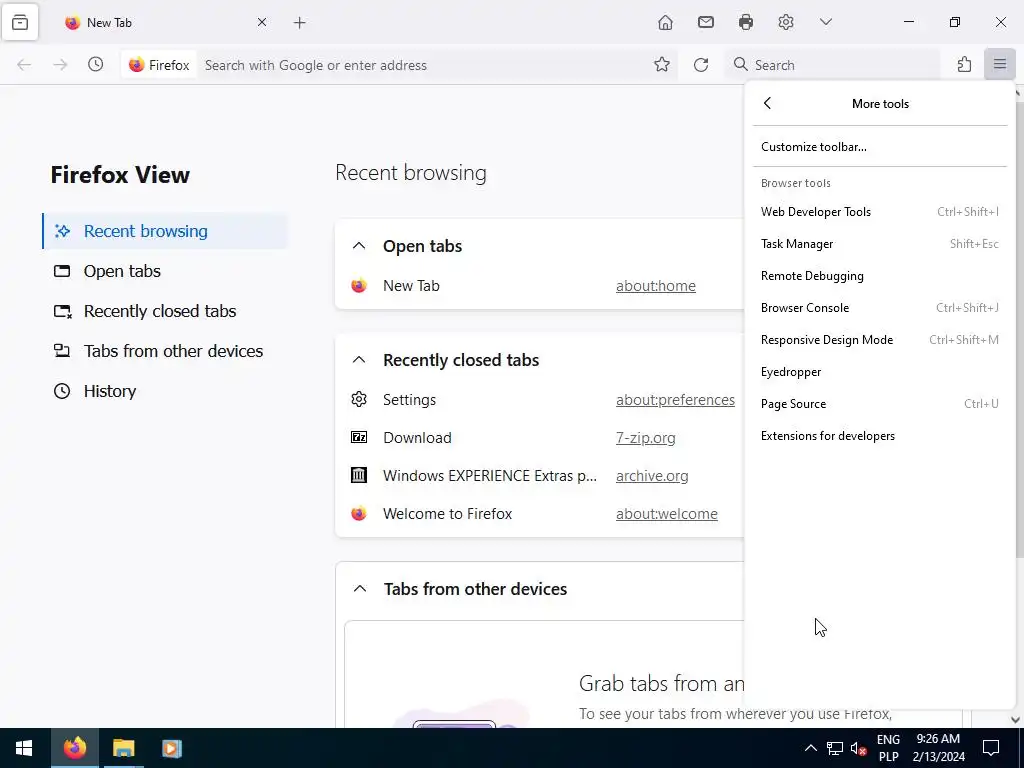Open the notification center icon
This screenshot has width=1024, height=768.
[991, 748]
